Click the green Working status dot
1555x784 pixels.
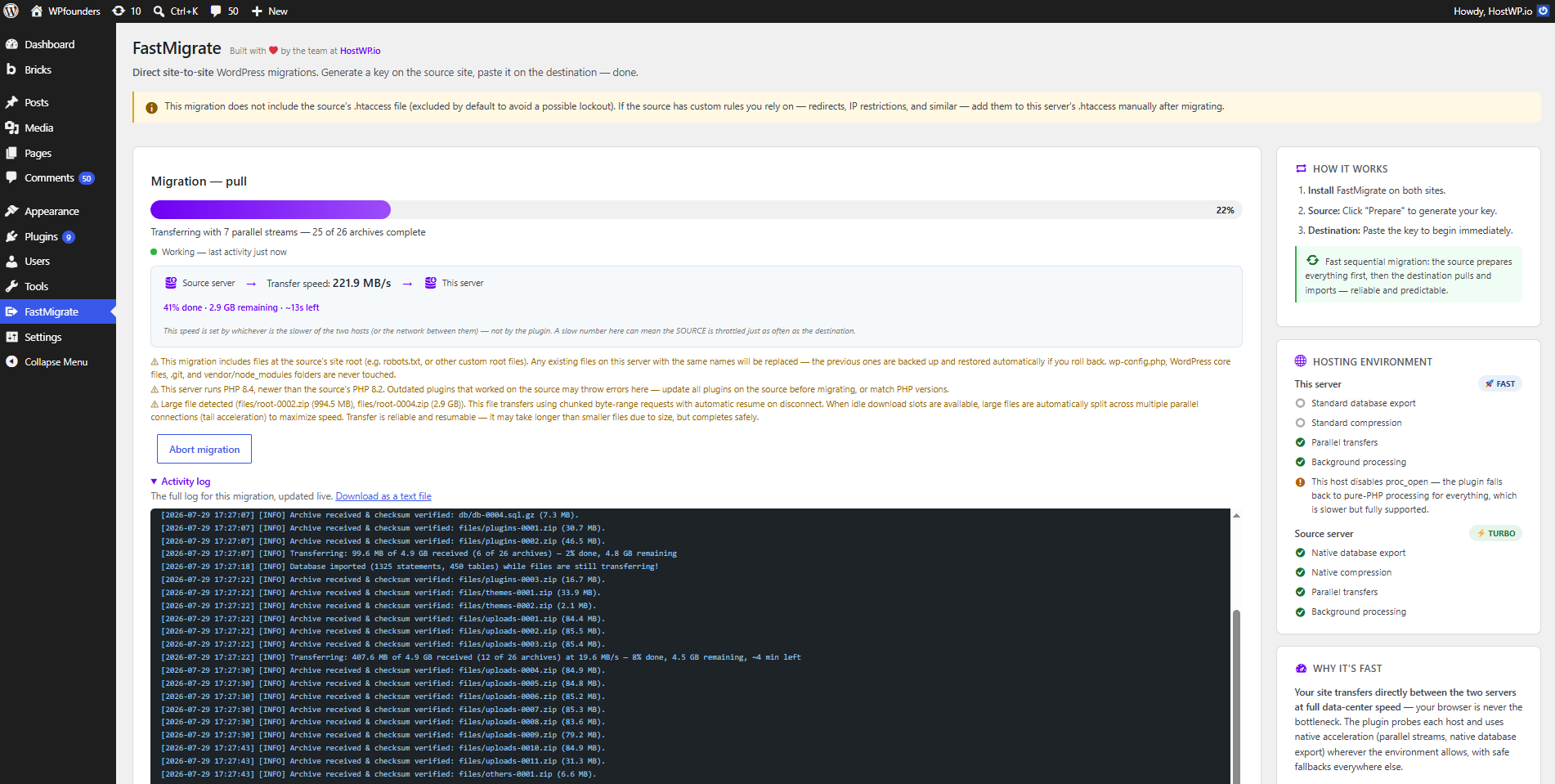point(154,252)
